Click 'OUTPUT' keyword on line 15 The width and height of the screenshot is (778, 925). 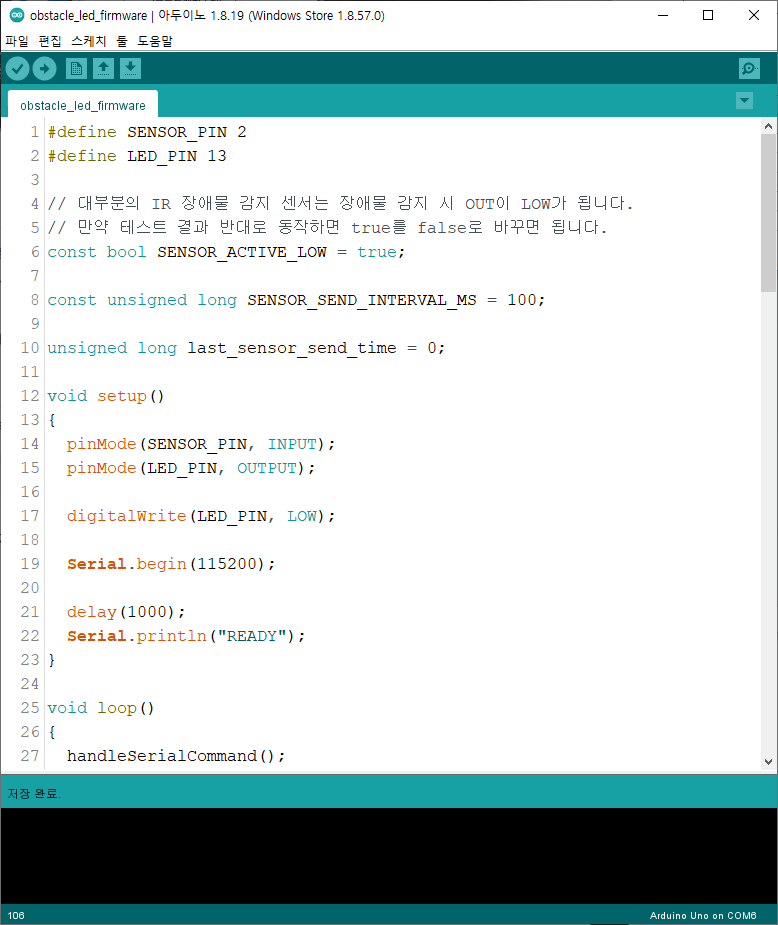(x=267, y=468)
